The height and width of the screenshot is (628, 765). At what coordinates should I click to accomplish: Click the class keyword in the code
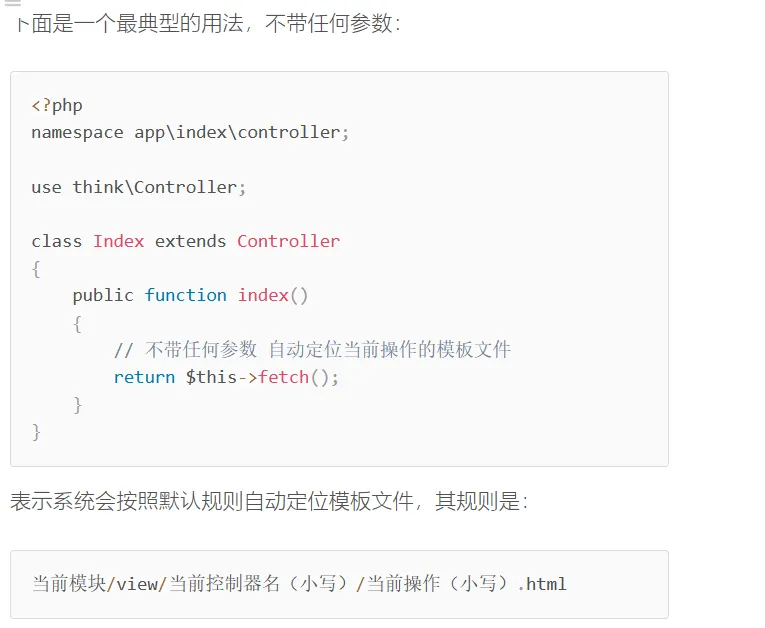56,241
